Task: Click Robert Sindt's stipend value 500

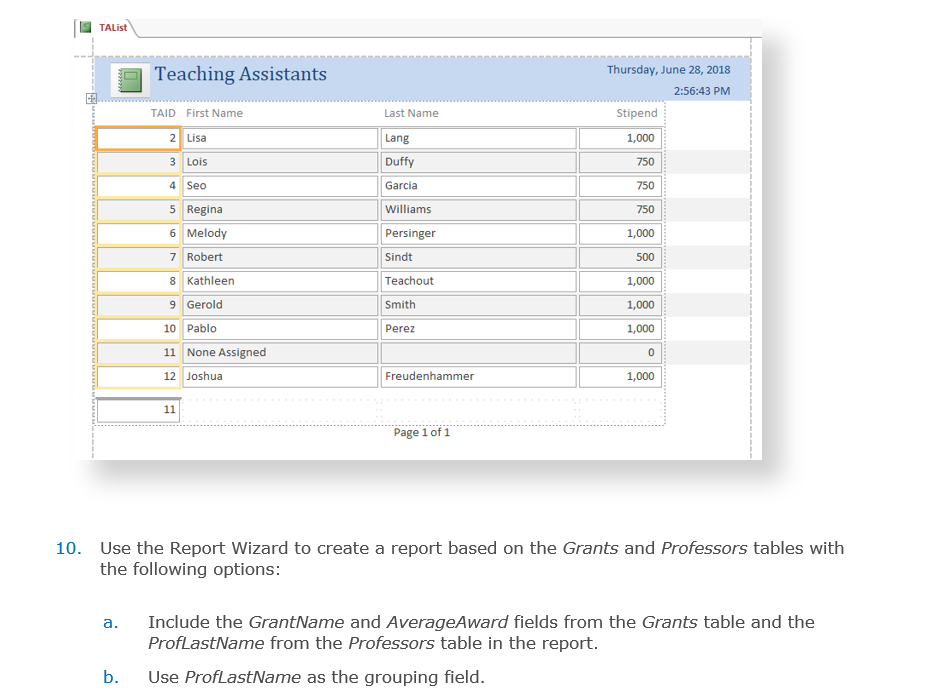Action: click(x=620, y=257)
